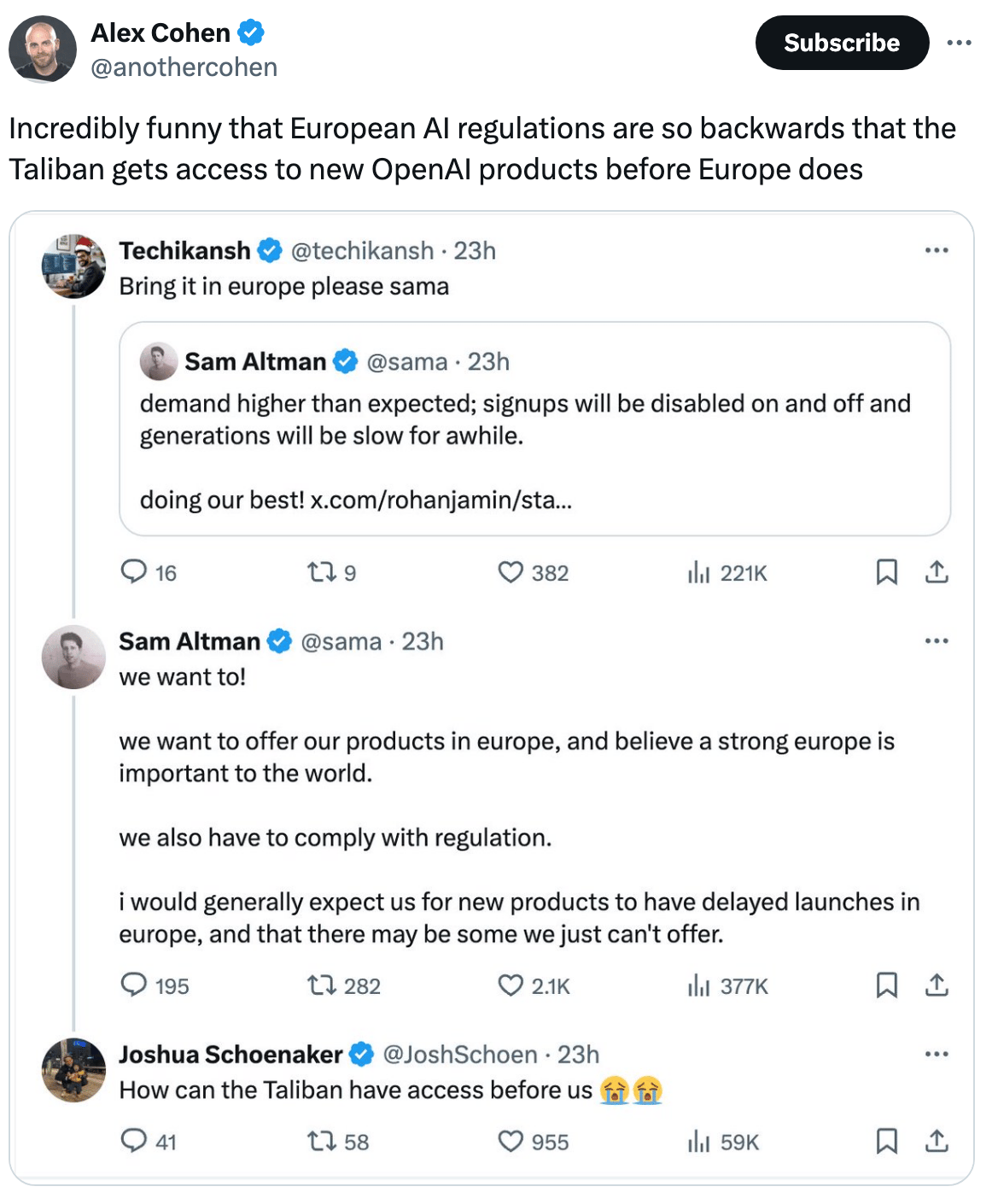Bookmark Techikansh's tweet
This screenshot has height=1204, width=992.
tap(886, 571)
